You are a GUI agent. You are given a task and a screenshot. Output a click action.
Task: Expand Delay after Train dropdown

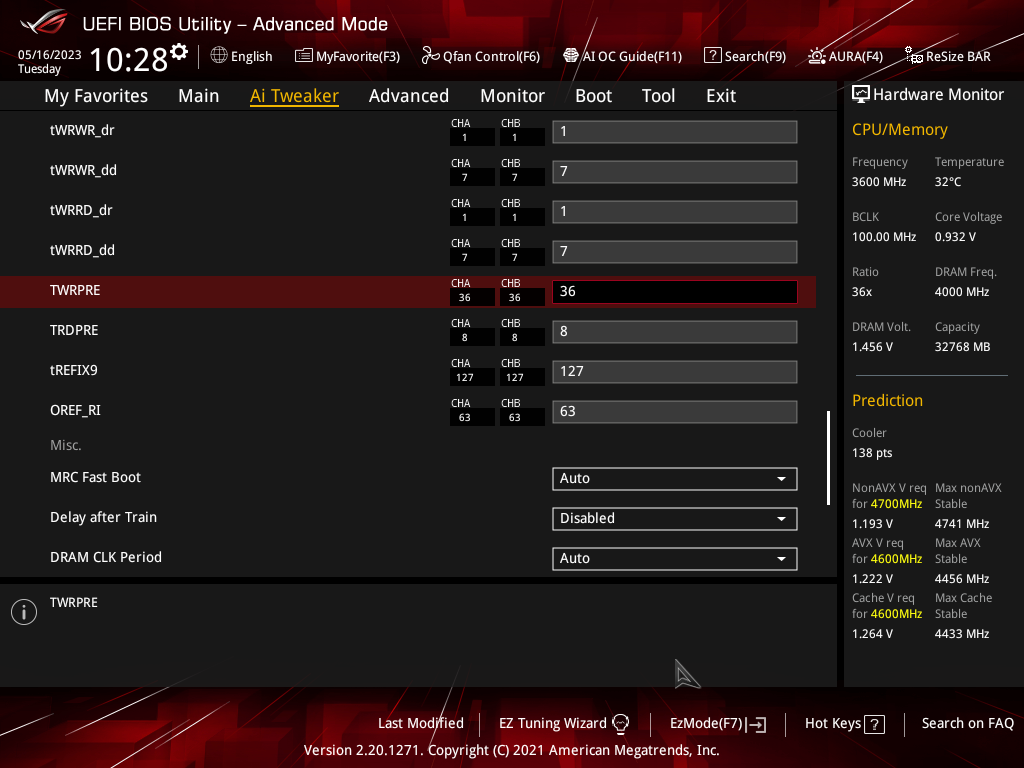point(675,519)
